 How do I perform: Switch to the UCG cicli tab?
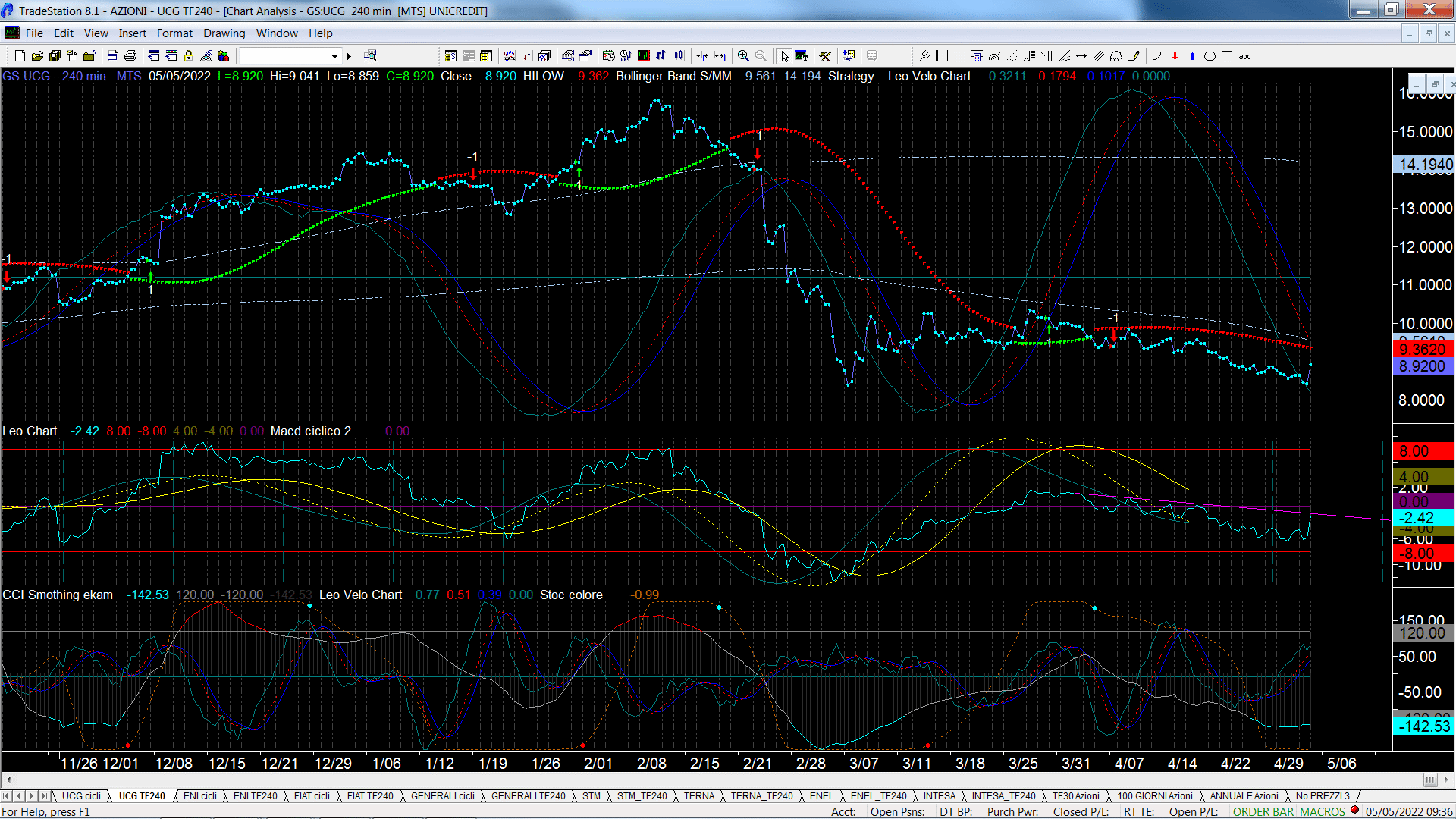coord(81,796)
